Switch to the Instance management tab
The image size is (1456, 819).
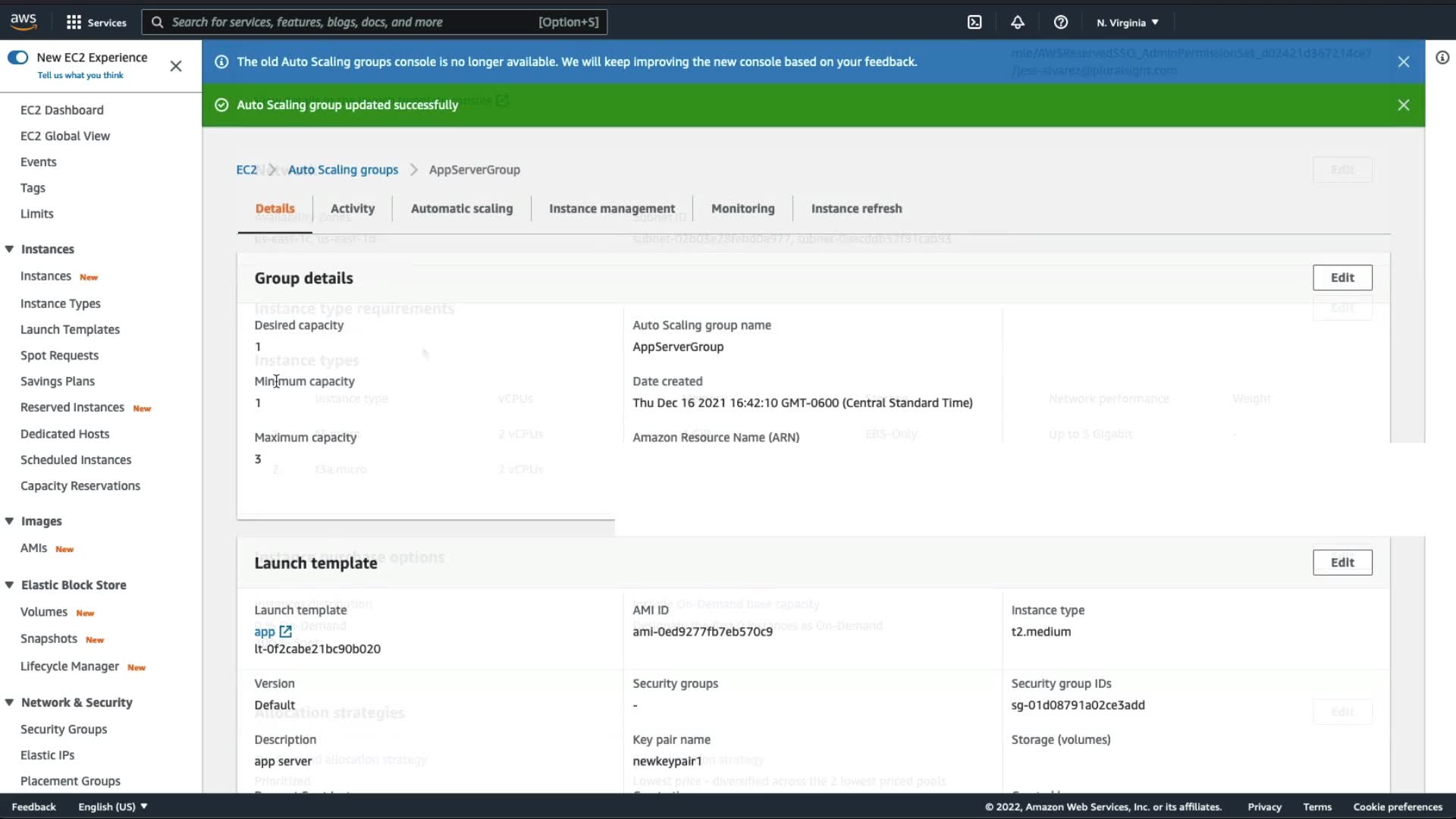coord(611,209)
